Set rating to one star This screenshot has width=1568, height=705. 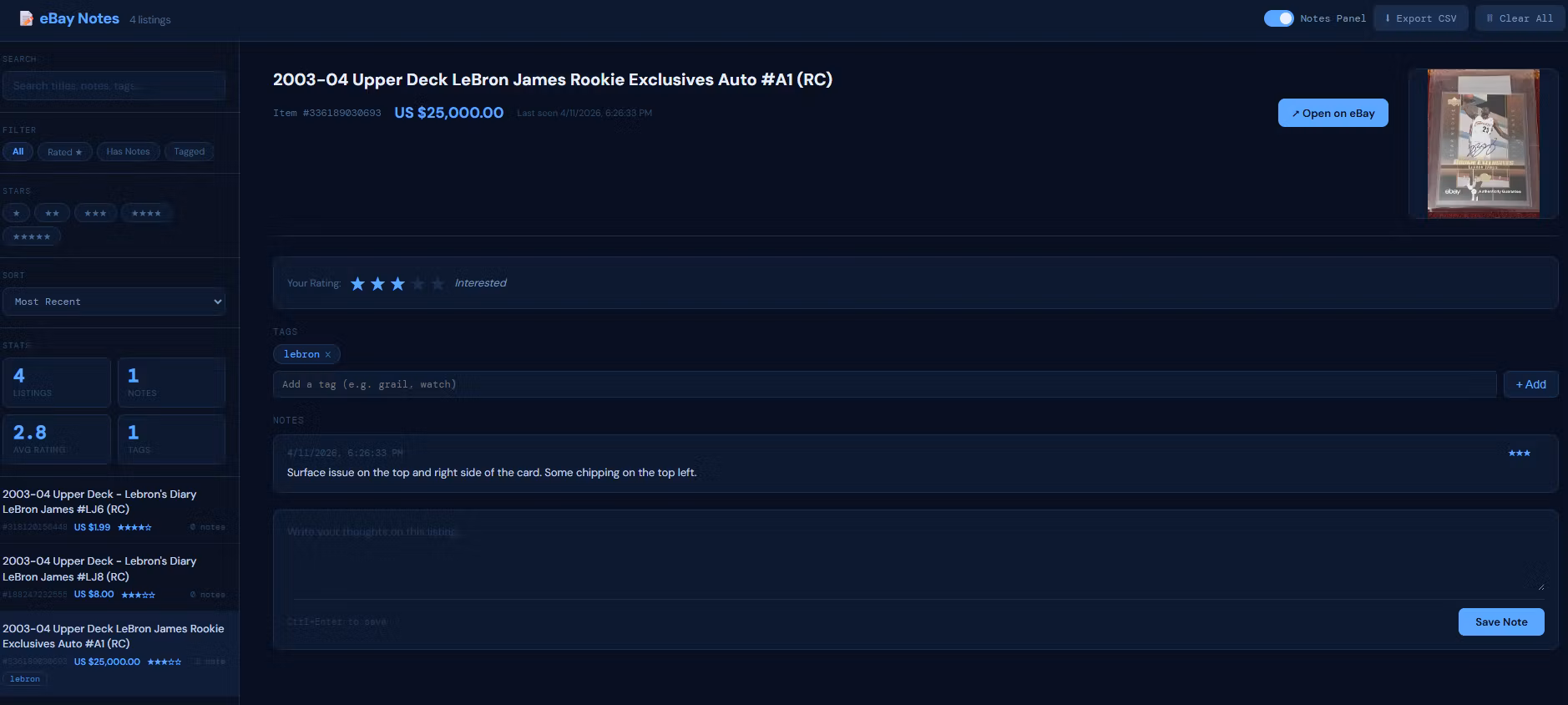coord(357,284)
